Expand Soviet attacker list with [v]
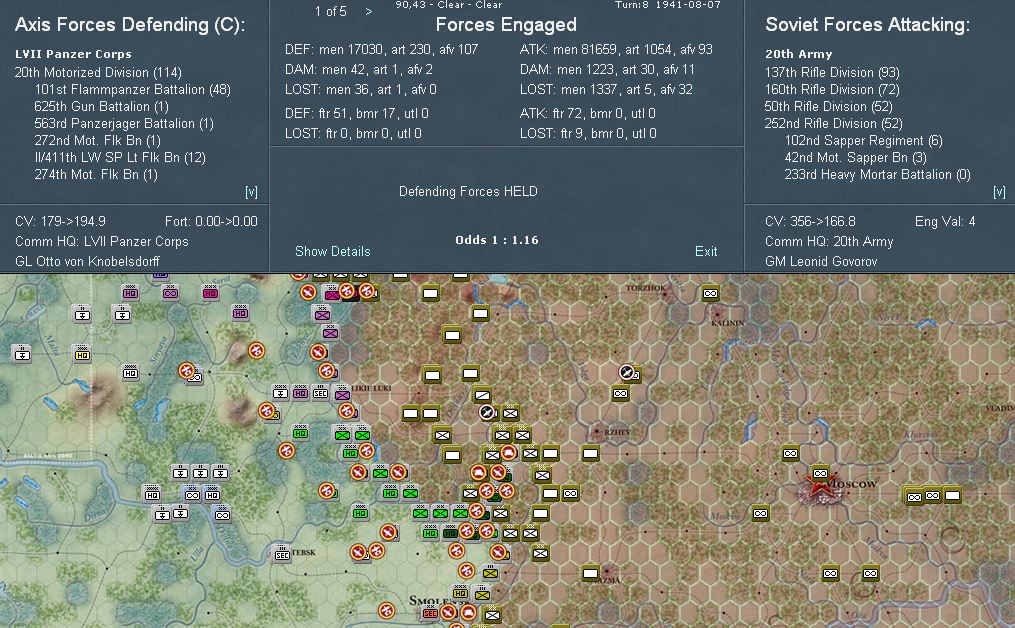The width and height of the screenshot is (1015, 628). [999, 192]
